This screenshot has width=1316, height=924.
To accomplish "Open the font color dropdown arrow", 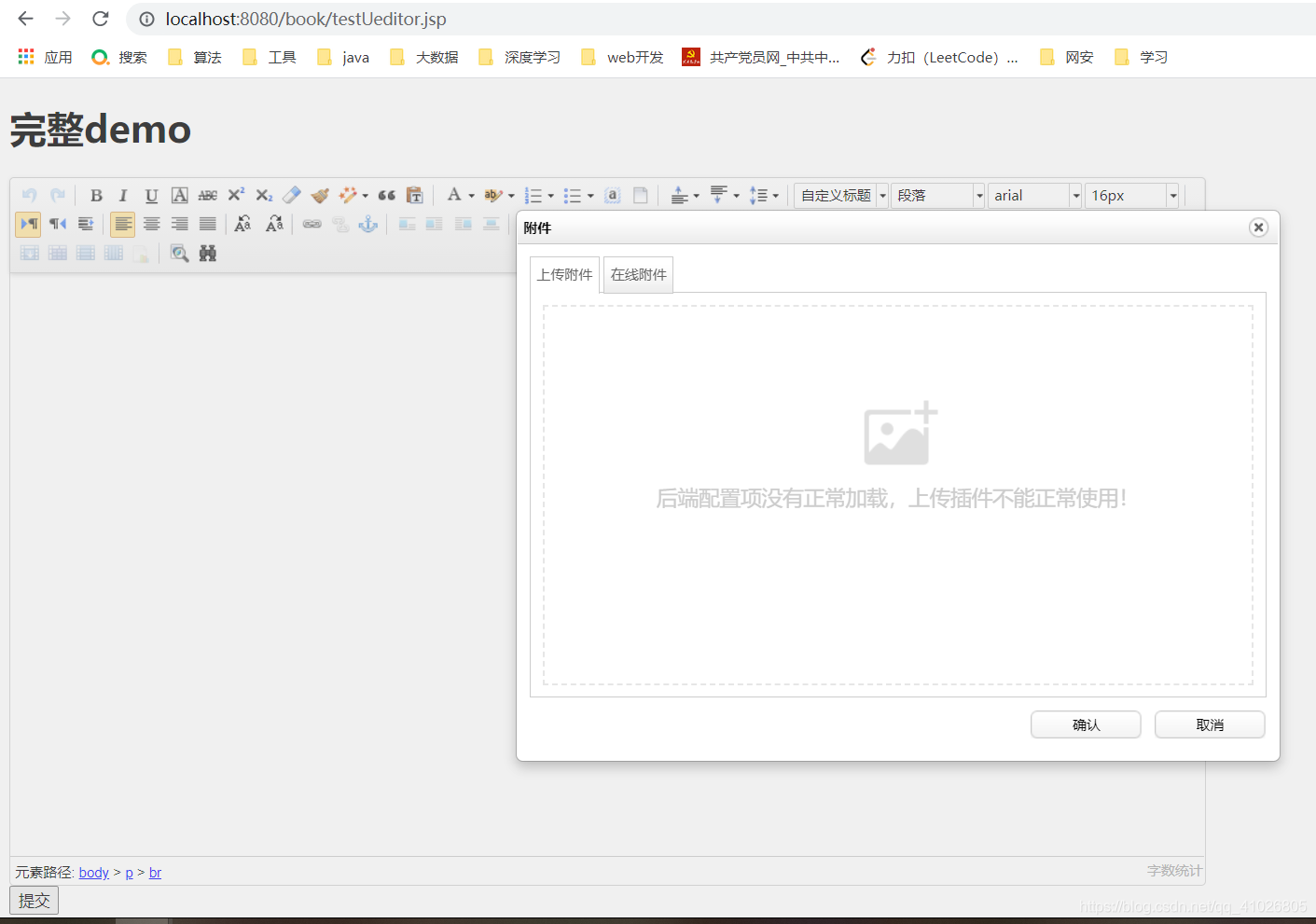I will tap(471, 196).
